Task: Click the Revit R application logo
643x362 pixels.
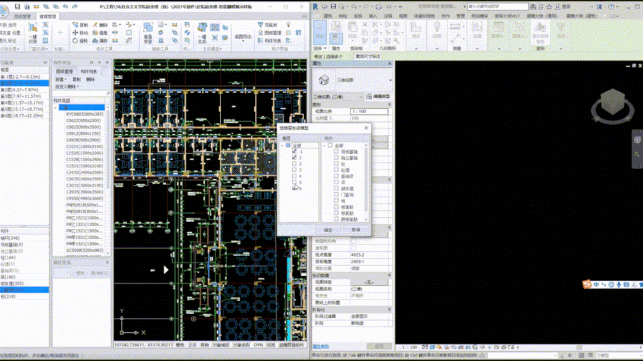Action: pyautogui.click(x=315, y=7)
